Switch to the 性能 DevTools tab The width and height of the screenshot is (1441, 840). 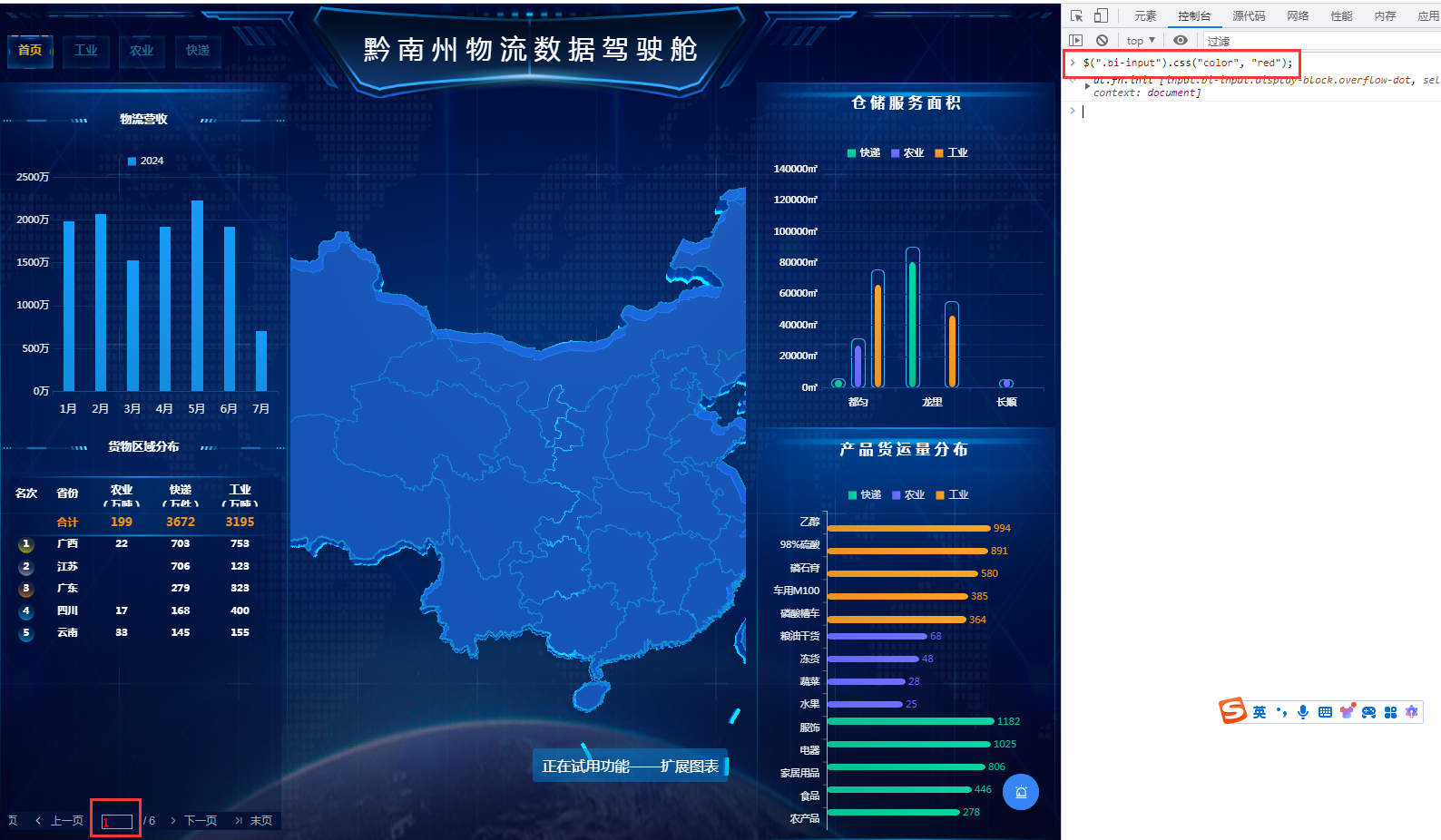coord(1341,15)
